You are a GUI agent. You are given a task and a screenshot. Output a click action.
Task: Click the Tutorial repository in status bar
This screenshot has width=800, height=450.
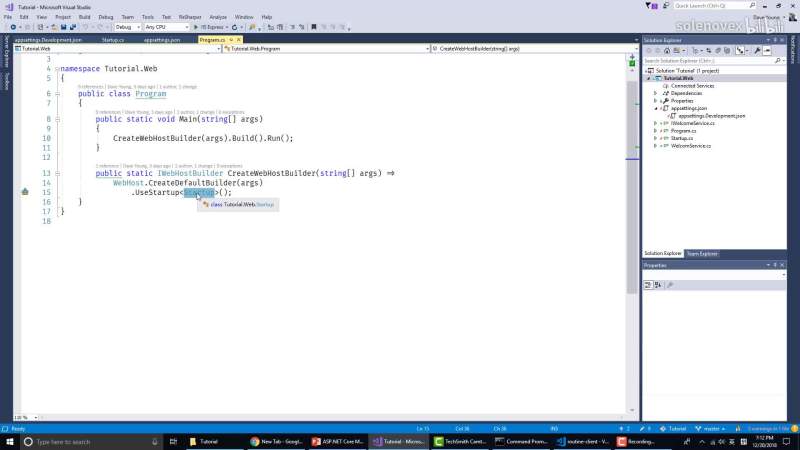click(x=673, y=429)
